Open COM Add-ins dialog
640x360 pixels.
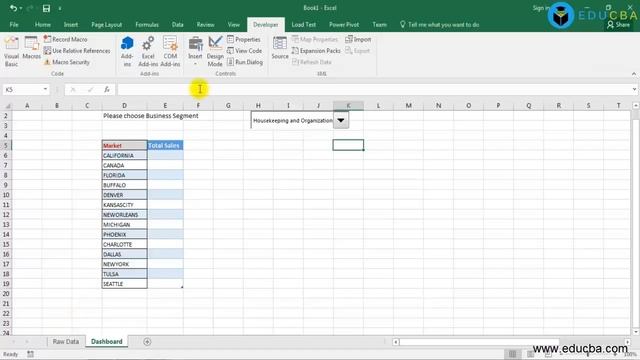170,51
